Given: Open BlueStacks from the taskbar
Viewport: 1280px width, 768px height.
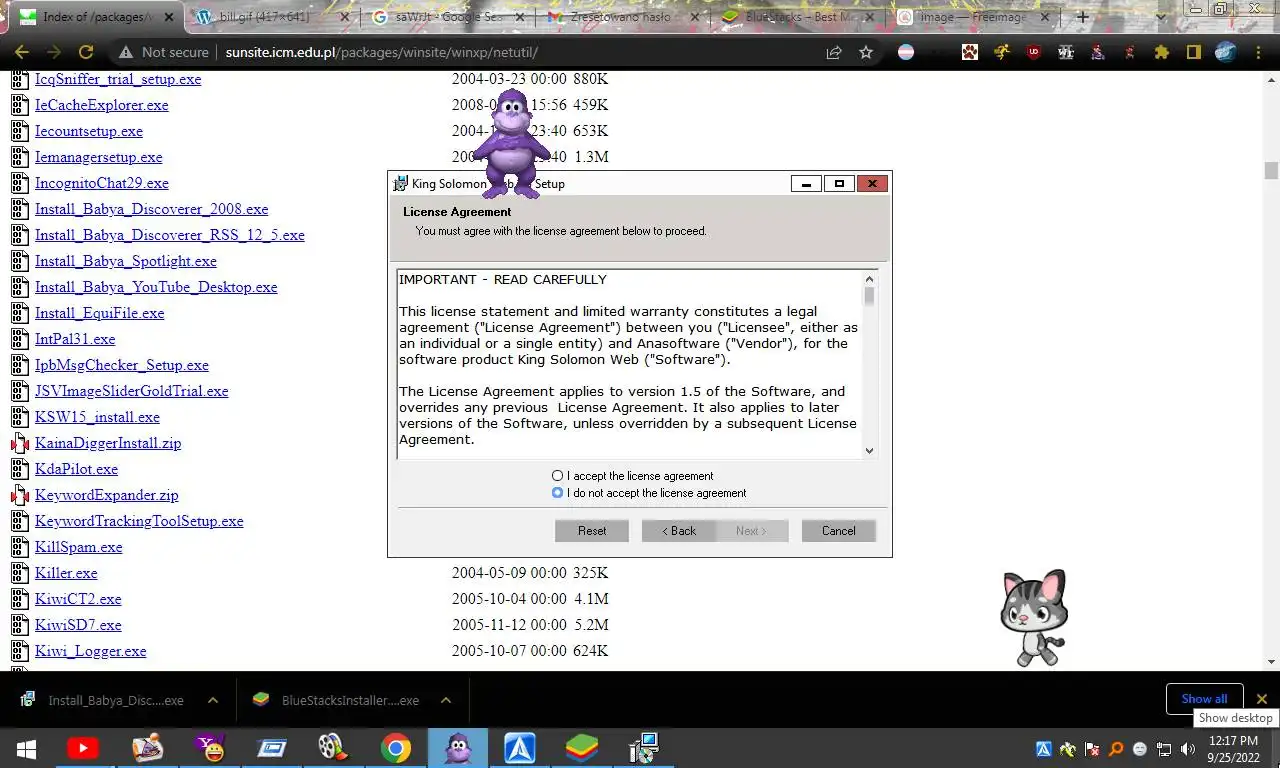Looking at the screenshot, I should click(582, 748).
